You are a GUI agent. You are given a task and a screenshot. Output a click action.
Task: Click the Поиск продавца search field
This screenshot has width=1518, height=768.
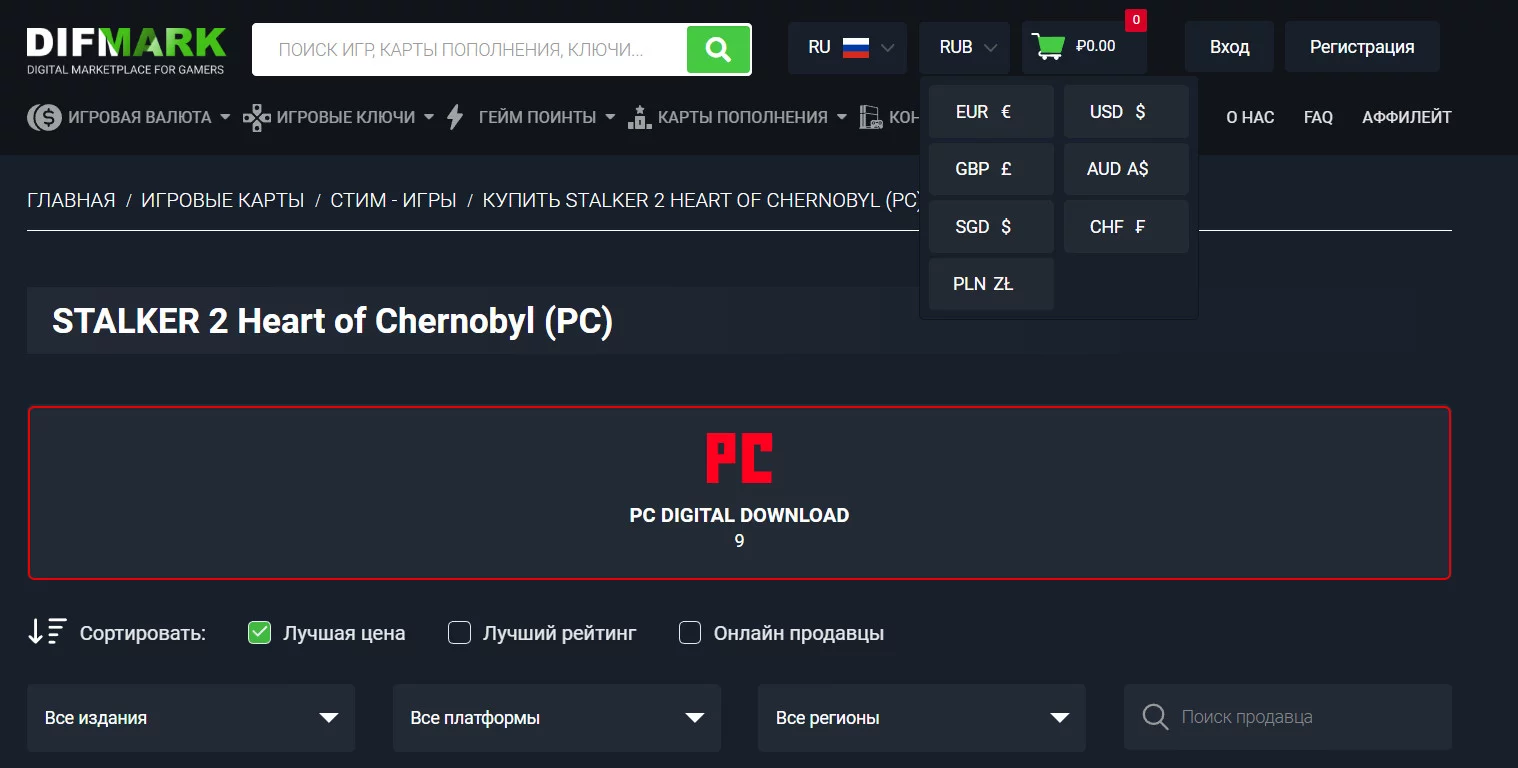point(1288,717)
